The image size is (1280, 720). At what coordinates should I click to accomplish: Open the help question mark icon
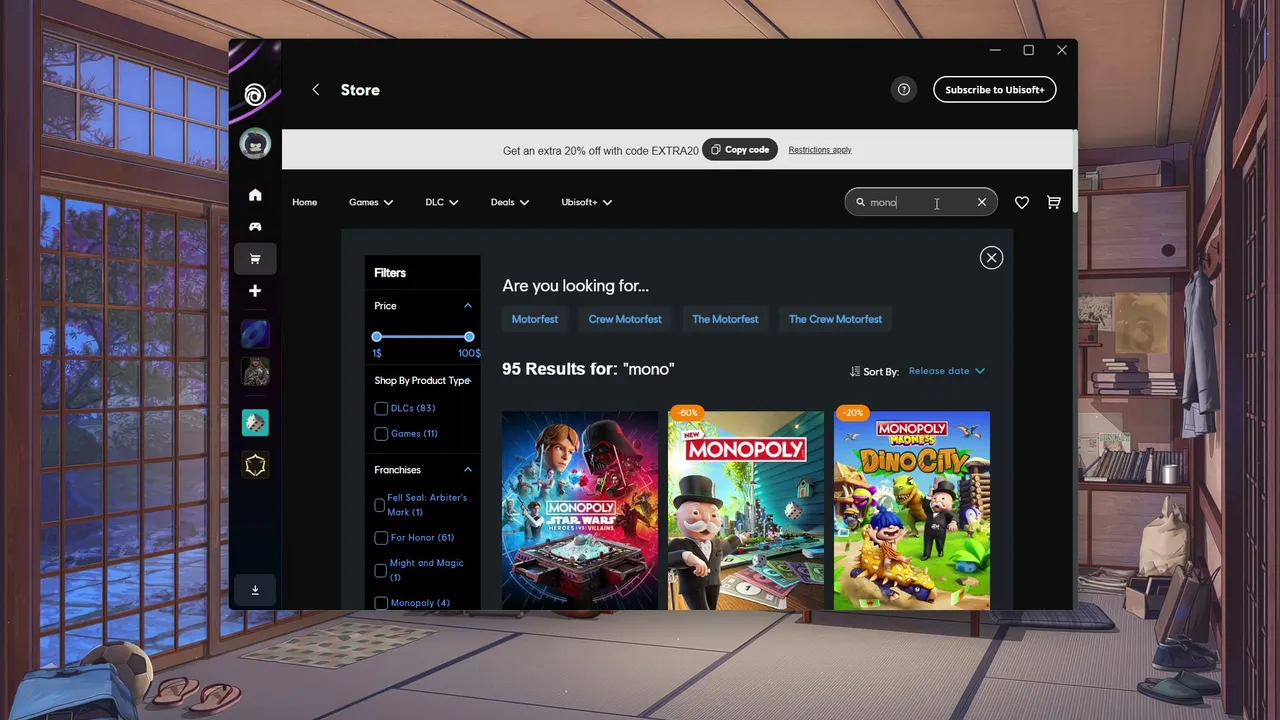[x=904, y=90]
